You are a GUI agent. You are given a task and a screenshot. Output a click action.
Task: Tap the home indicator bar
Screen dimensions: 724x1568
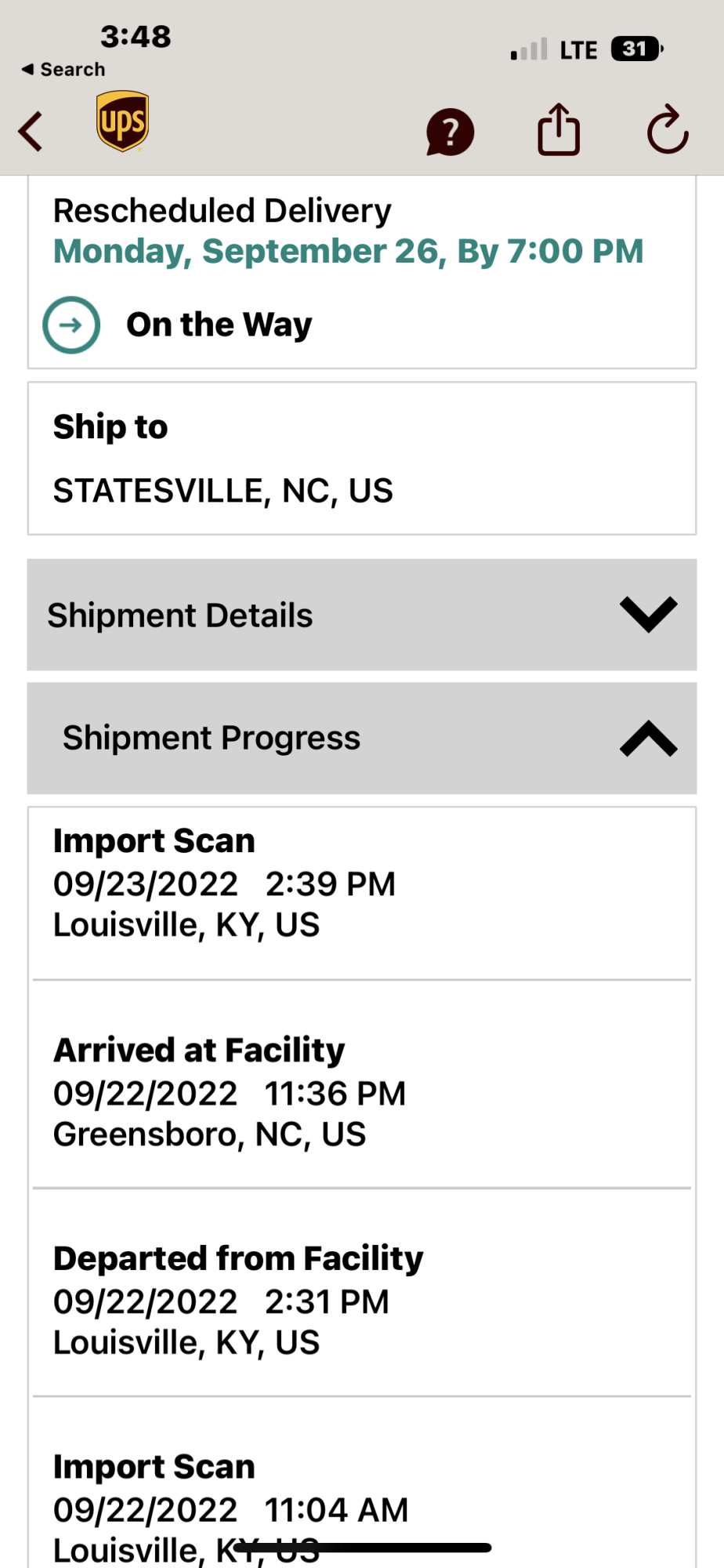(362, 1548)
